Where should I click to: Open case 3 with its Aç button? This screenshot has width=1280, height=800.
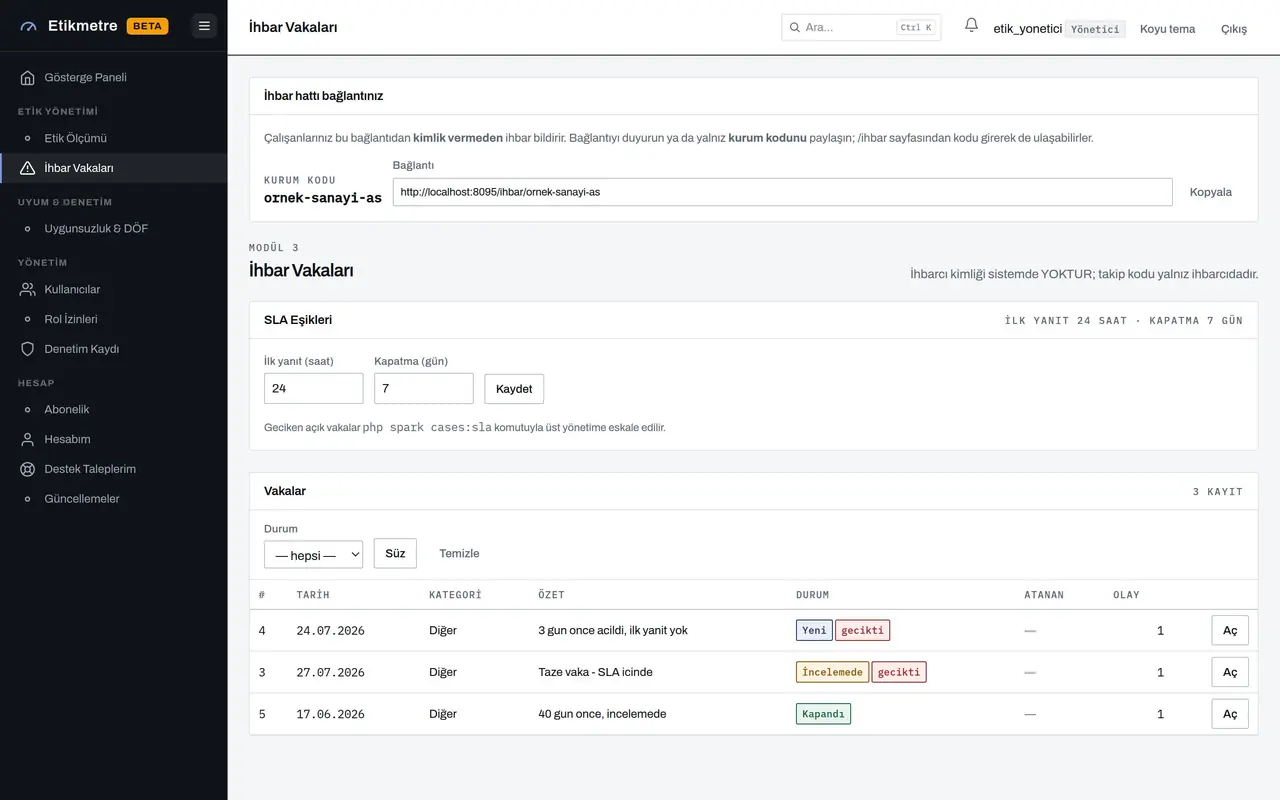click(x=1230, y=672)
